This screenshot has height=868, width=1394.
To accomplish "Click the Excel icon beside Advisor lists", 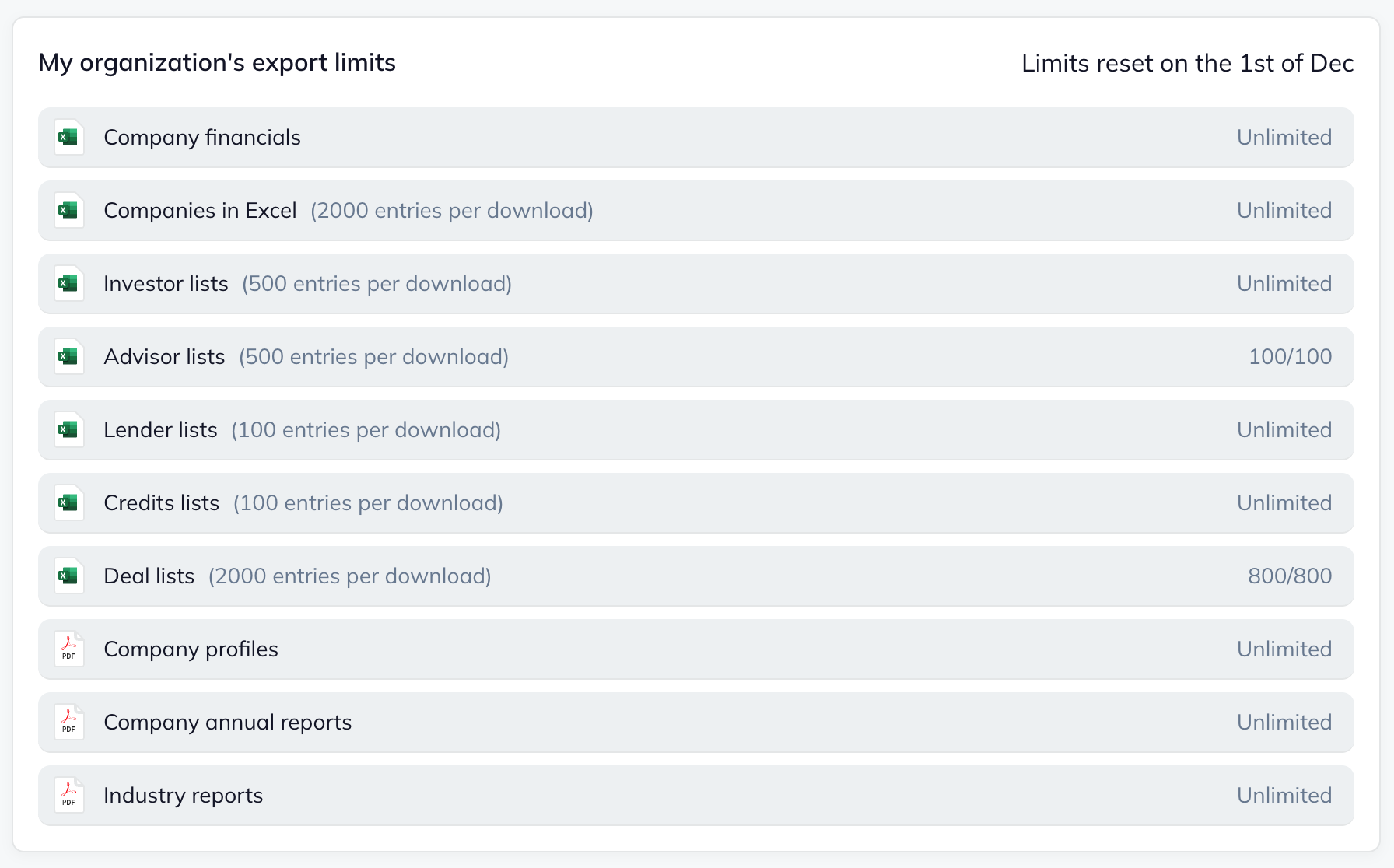I will pyautogui.click(x=68, y=357).
